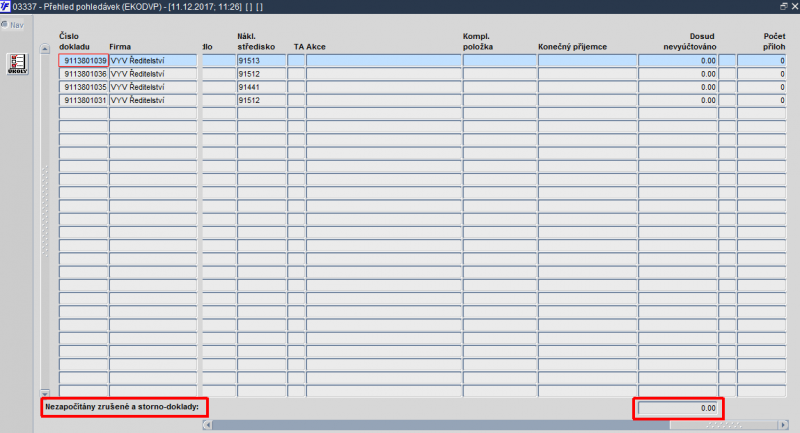Click the Nákl. středisko column header
This screenshot has height=433, width=800.
pyautogui.click(x=256, y=41)
